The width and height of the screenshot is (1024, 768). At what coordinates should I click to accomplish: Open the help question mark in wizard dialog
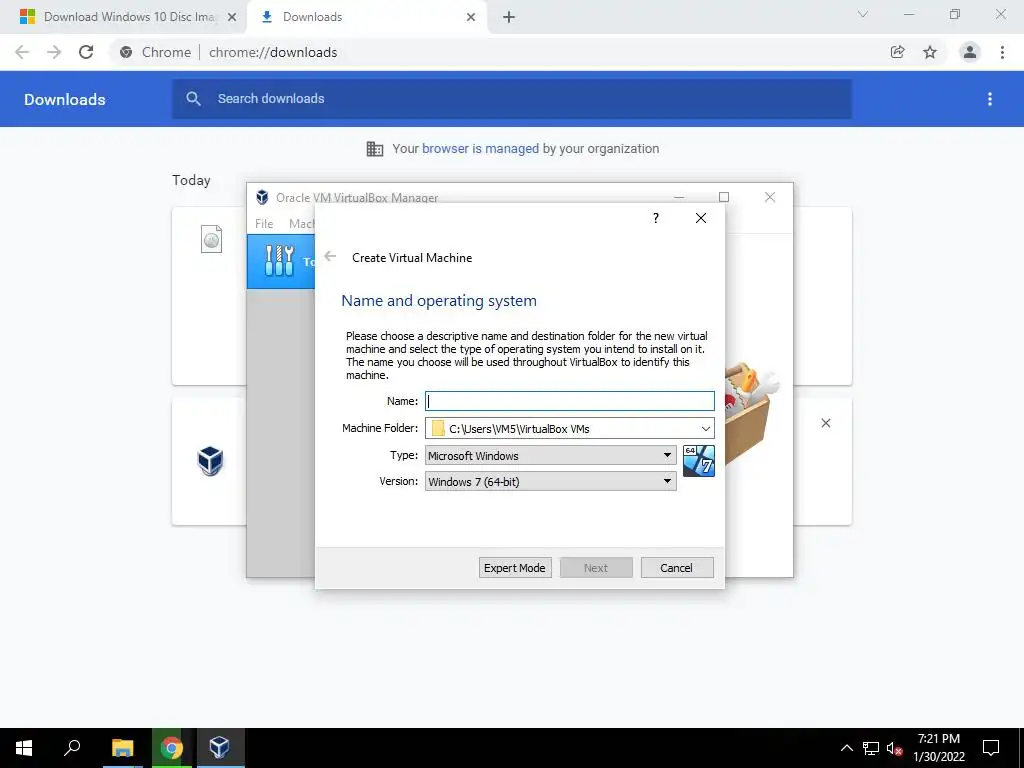[656, 218]
